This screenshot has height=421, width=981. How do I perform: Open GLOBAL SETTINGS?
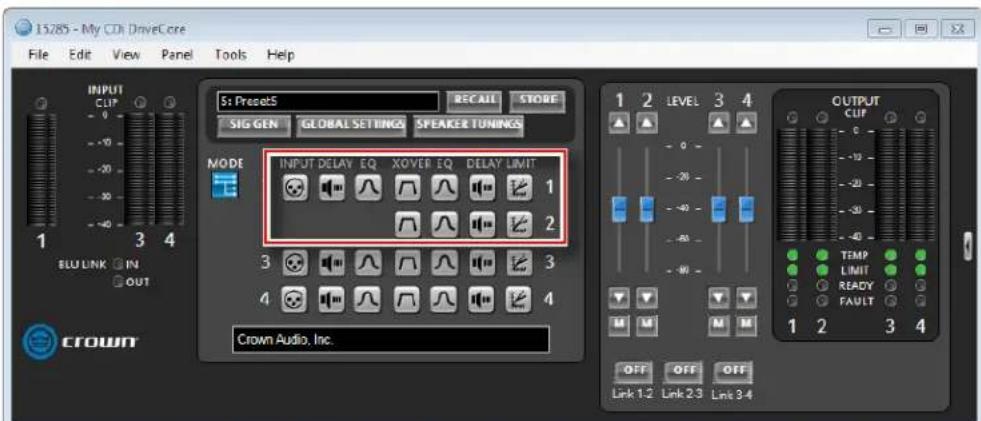[x=352, y=124]
